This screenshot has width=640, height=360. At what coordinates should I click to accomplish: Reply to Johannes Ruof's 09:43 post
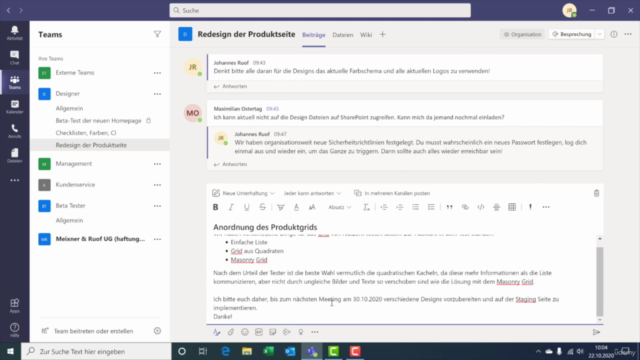pos(231,86)
